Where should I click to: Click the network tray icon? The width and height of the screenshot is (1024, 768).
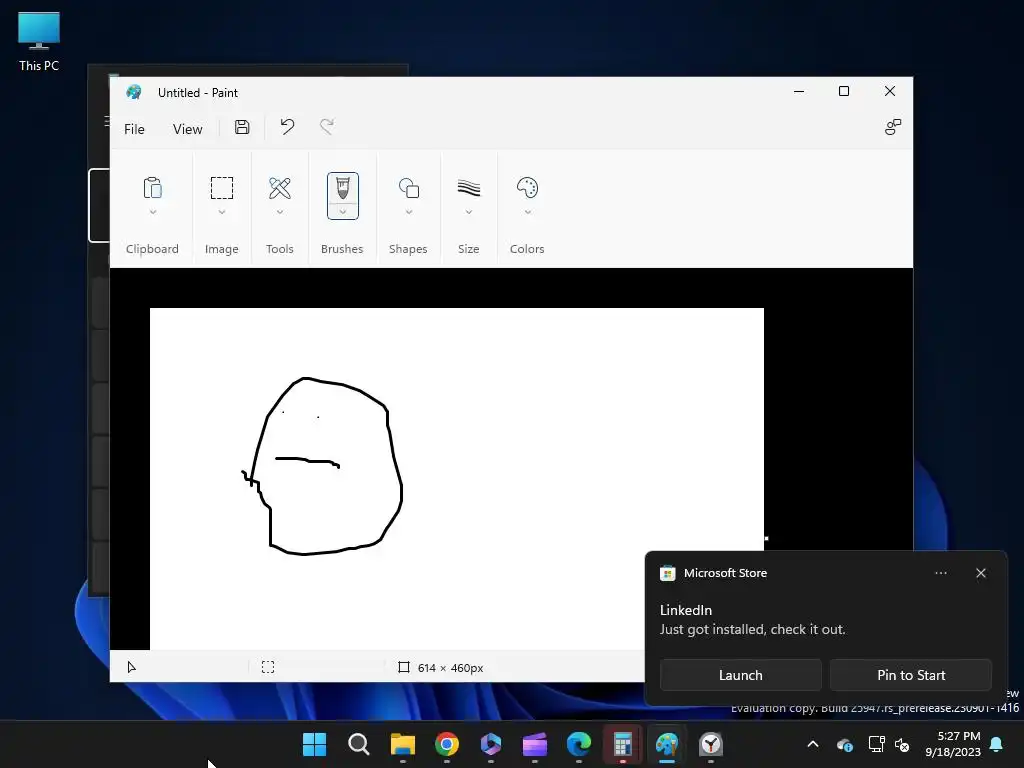[x=876, y=744]
